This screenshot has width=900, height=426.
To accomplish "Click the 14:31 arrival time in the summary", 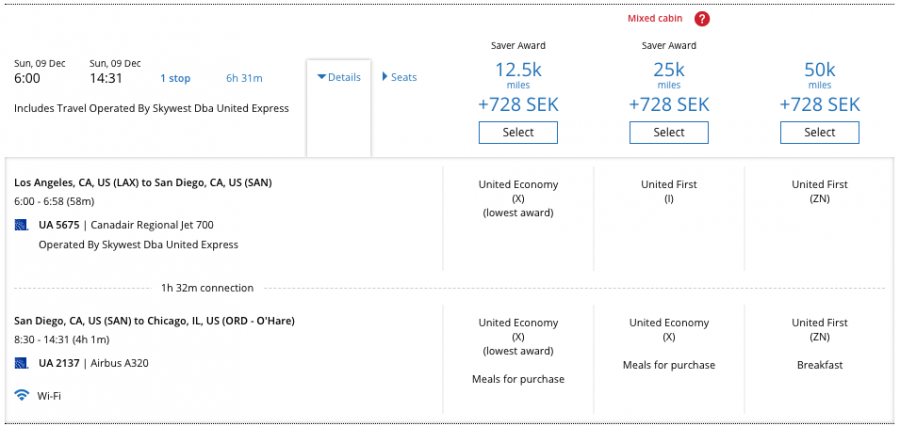I will (106, 78).
